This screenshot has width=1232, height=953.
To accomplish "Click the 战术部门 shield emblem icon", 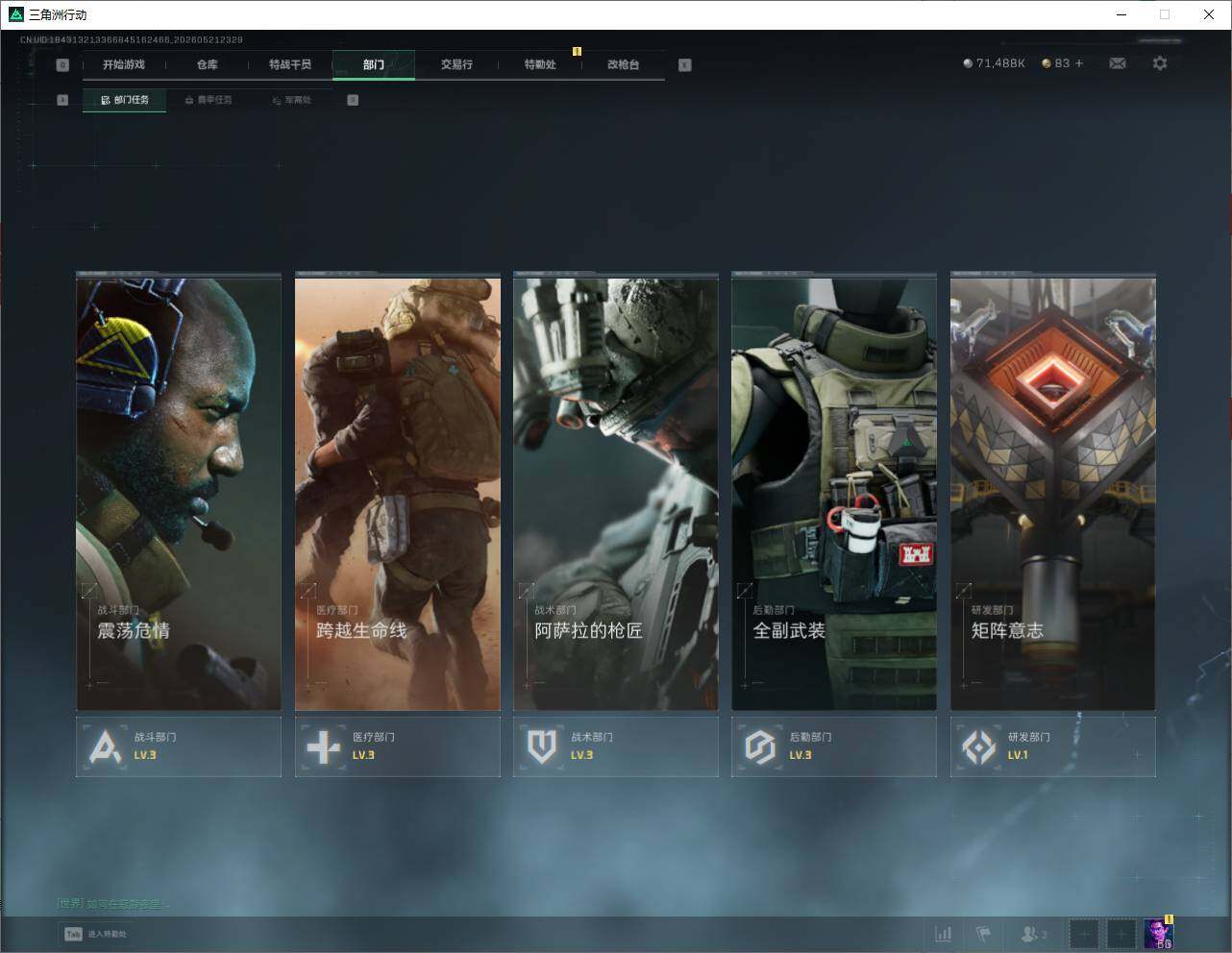I will 542,746.
